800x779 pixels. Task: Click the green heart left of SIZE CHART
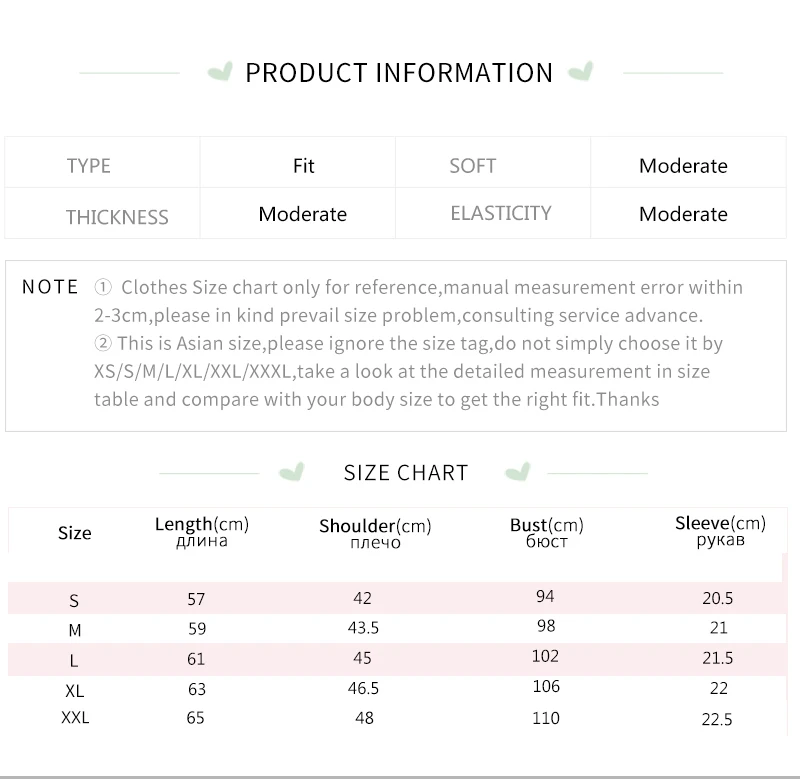[292, 472]
